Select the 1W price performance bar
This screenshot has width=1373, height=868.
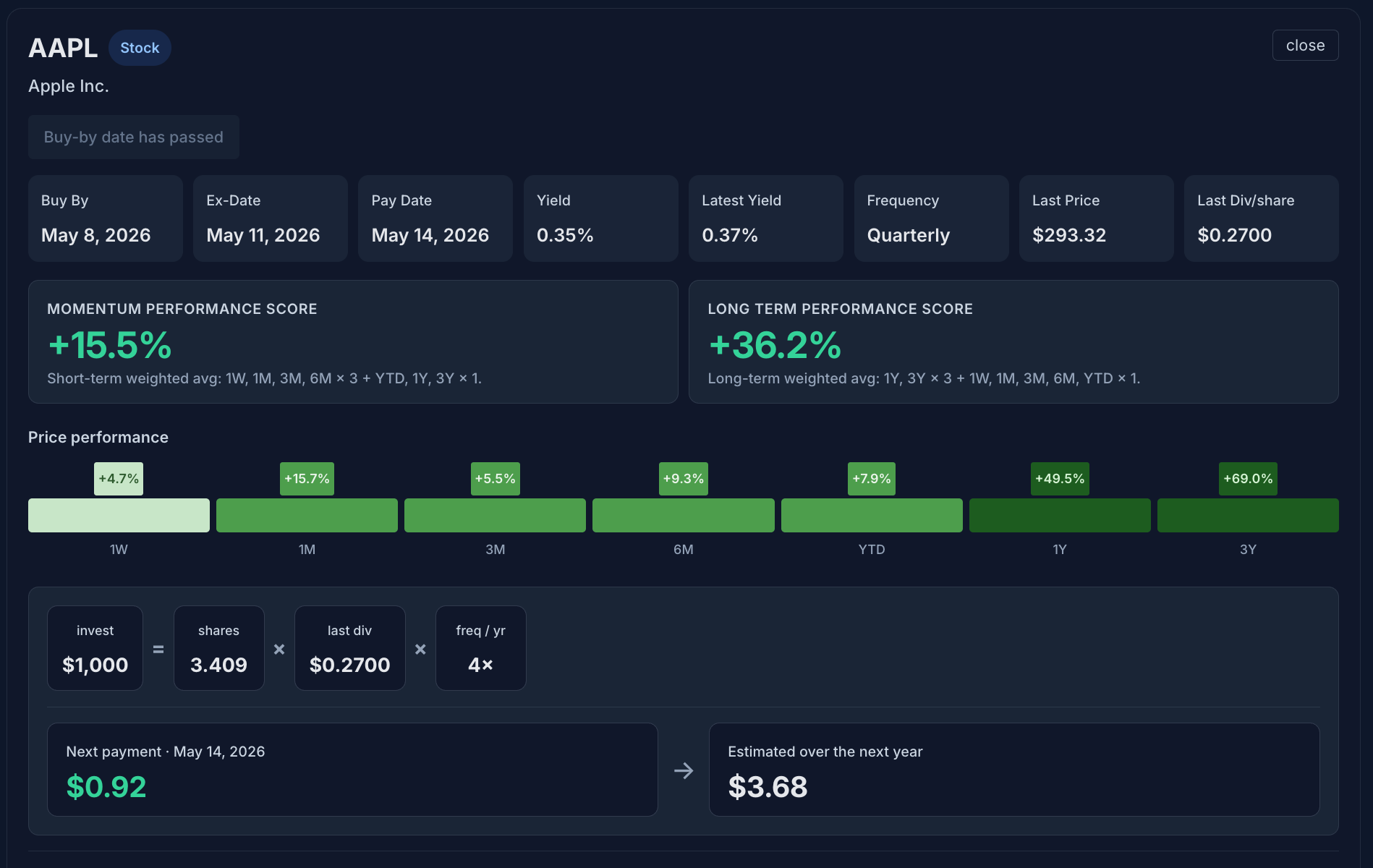[119, 515]
